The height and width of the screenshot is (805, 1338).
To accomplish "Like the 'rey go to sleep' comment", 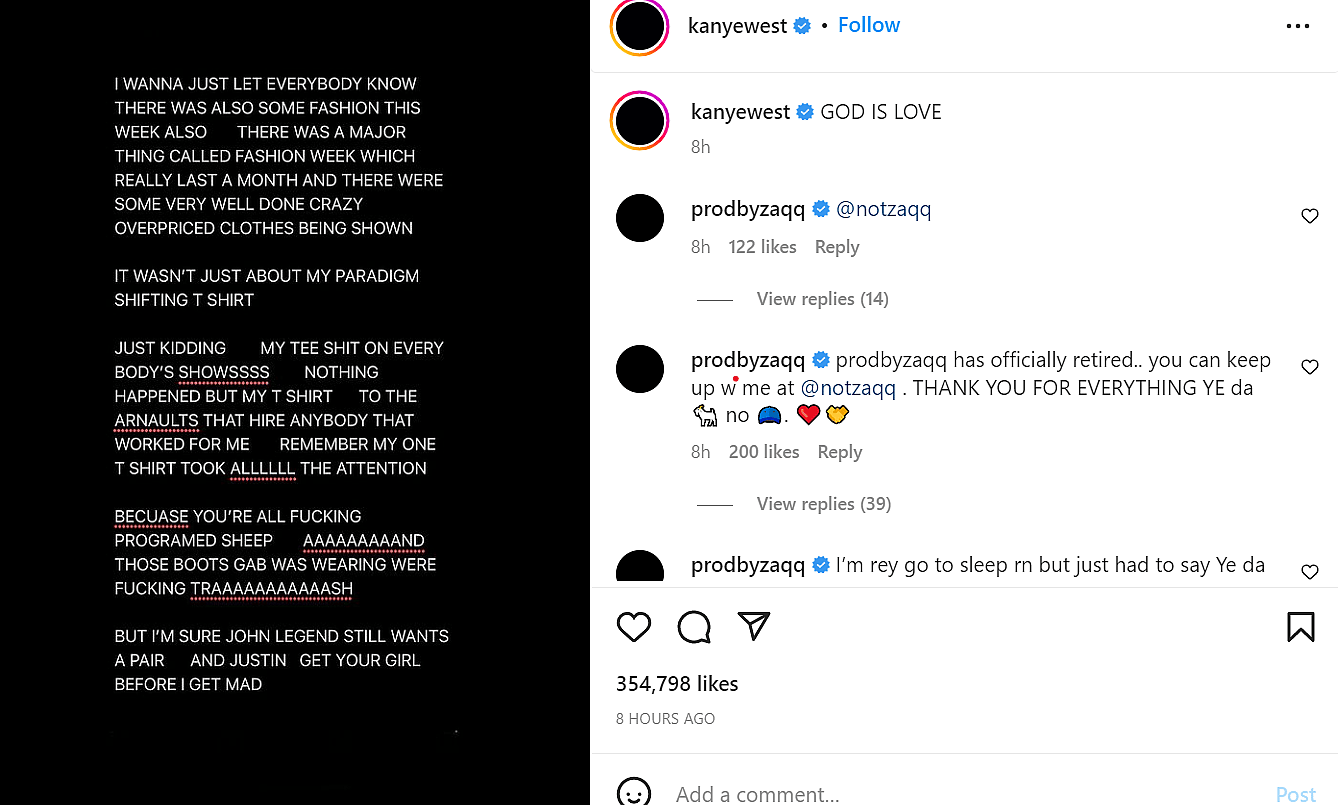I will click(x=1310, y=572).
